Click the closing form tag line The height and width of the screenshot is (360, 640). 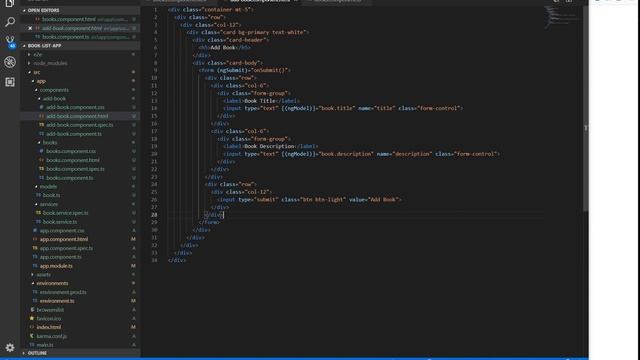[x=209, y=222]
